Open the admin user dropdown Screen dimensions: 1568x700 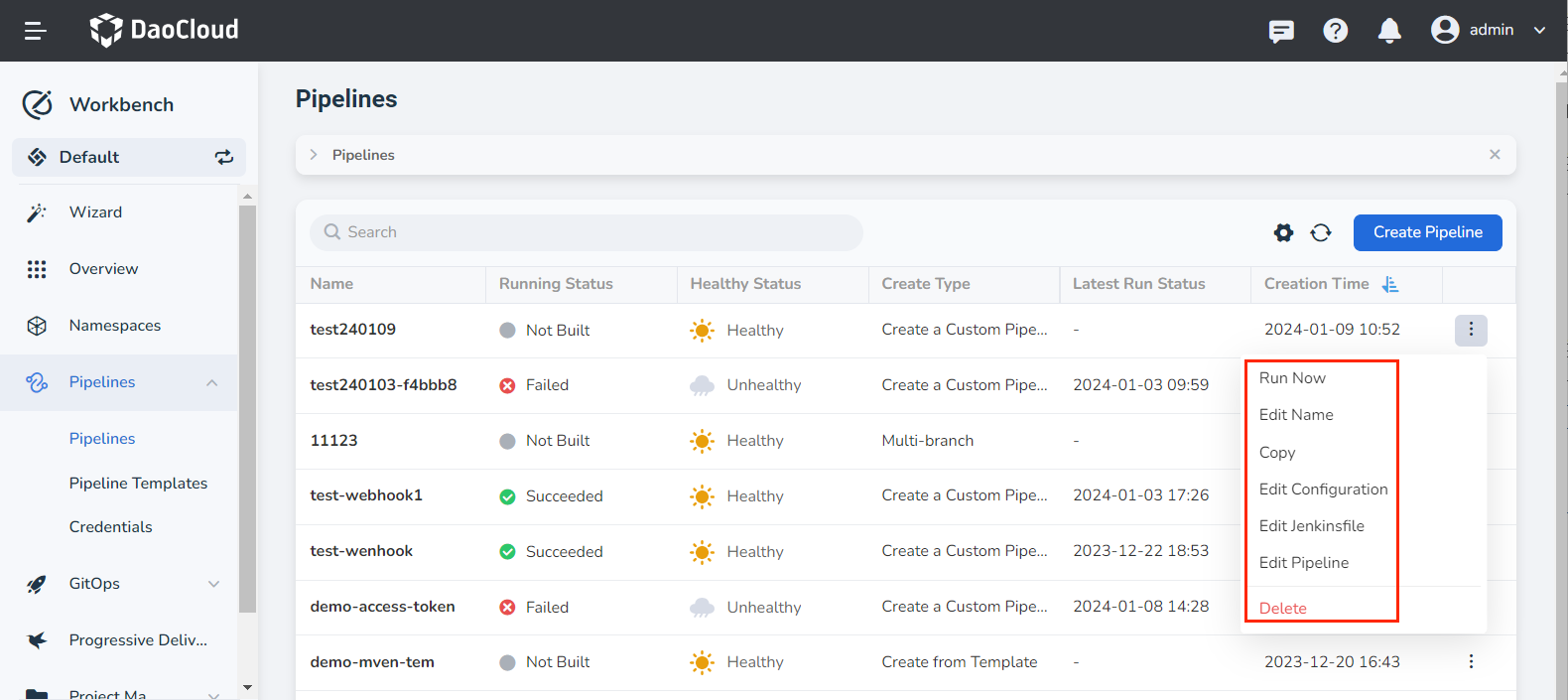[1489, 30]
